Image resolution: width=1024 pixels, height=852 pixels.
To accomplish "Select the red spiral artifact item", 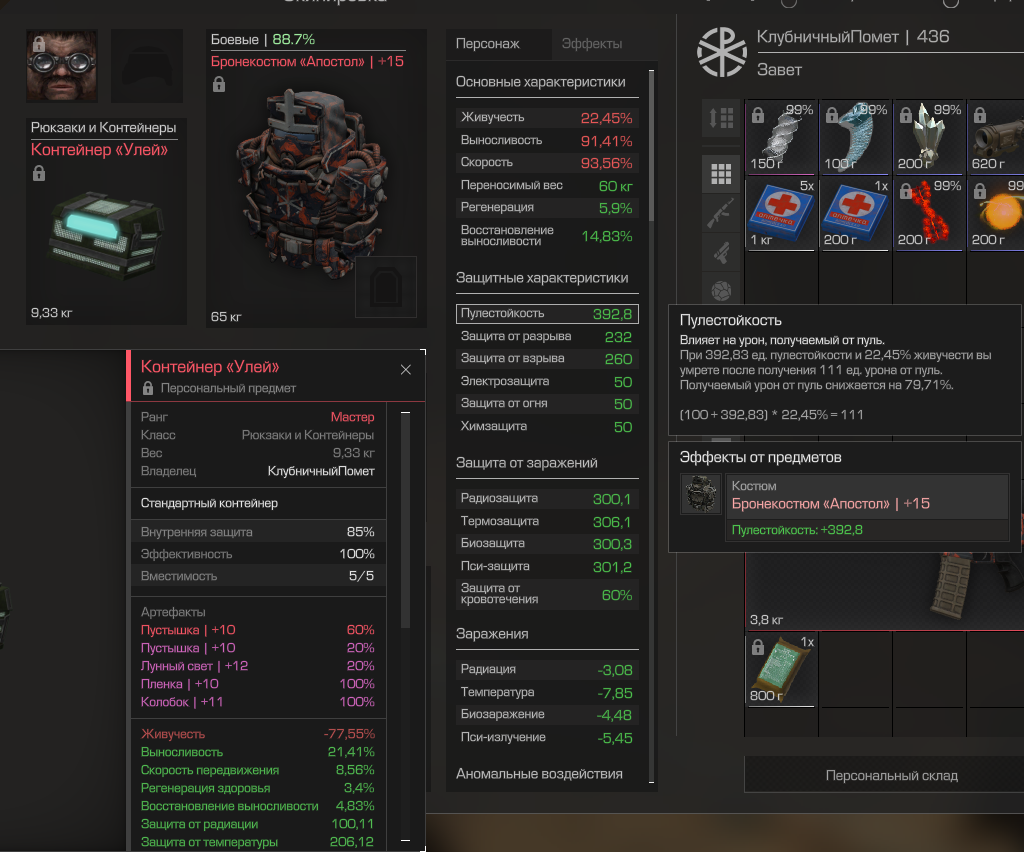I will (929, 213).
